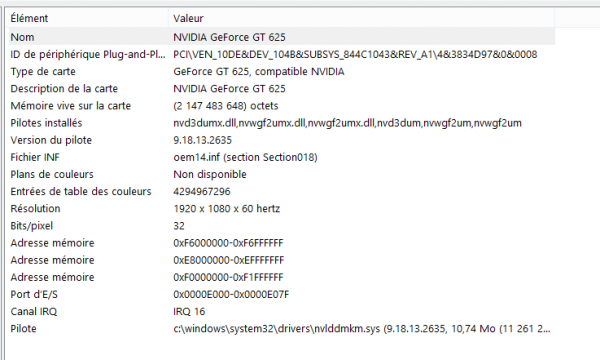Image resolution: width=600 pixels, height=360 pixels.
Task: Click the nvlddmkm.sys driver path value
Action: 362,329
